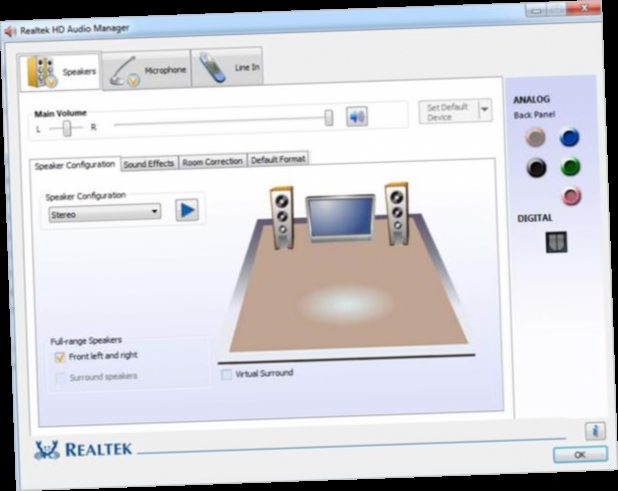Click the ANALOG heading
The height and width of the screenshot is (491, 618).
click(x=531, y=99)
